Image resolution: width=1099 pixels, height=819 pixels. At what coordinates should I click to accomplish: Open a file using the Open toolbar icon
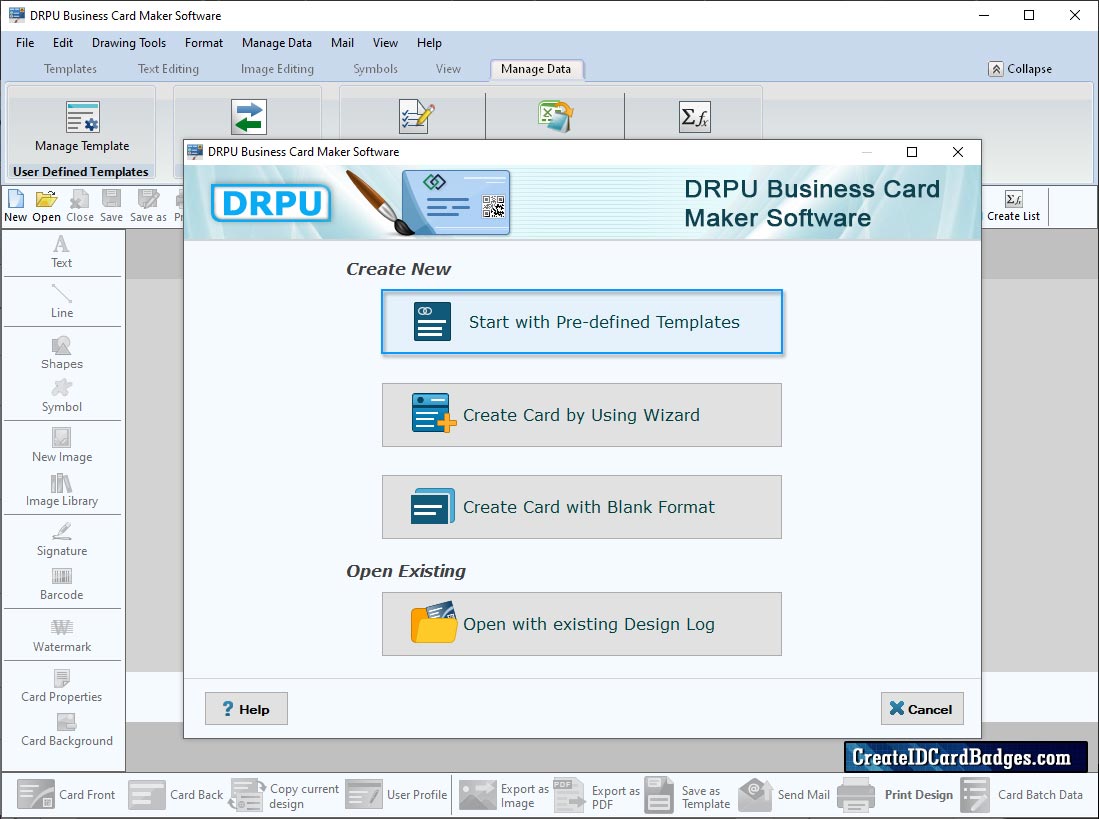click(46, 206)
